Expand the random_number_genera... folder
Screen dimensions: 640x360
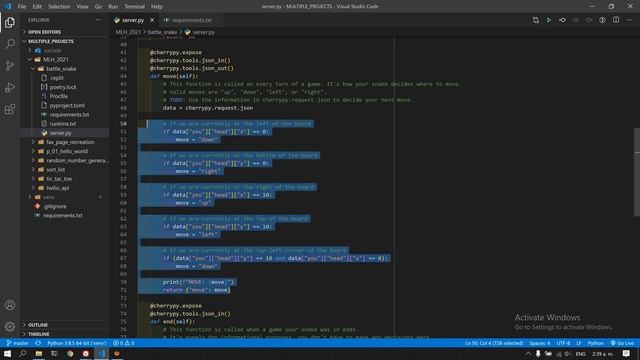pyautogui.click(x=65, y=160)
